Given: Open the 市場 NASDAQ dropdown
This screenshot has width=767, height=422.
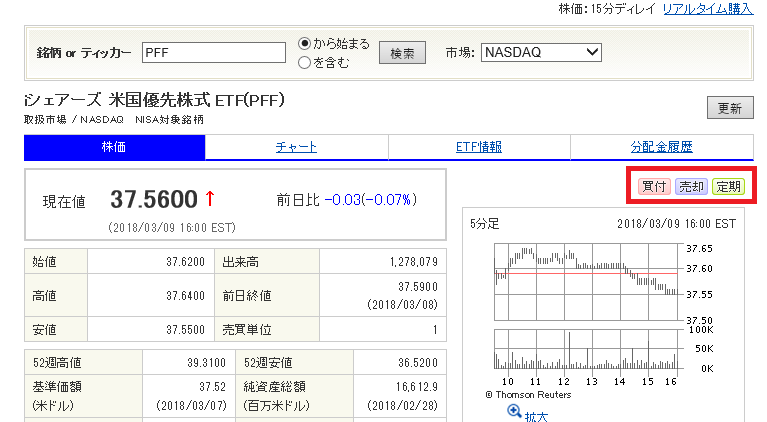Looking at the screenshot, I should click(x=541, y=52).
